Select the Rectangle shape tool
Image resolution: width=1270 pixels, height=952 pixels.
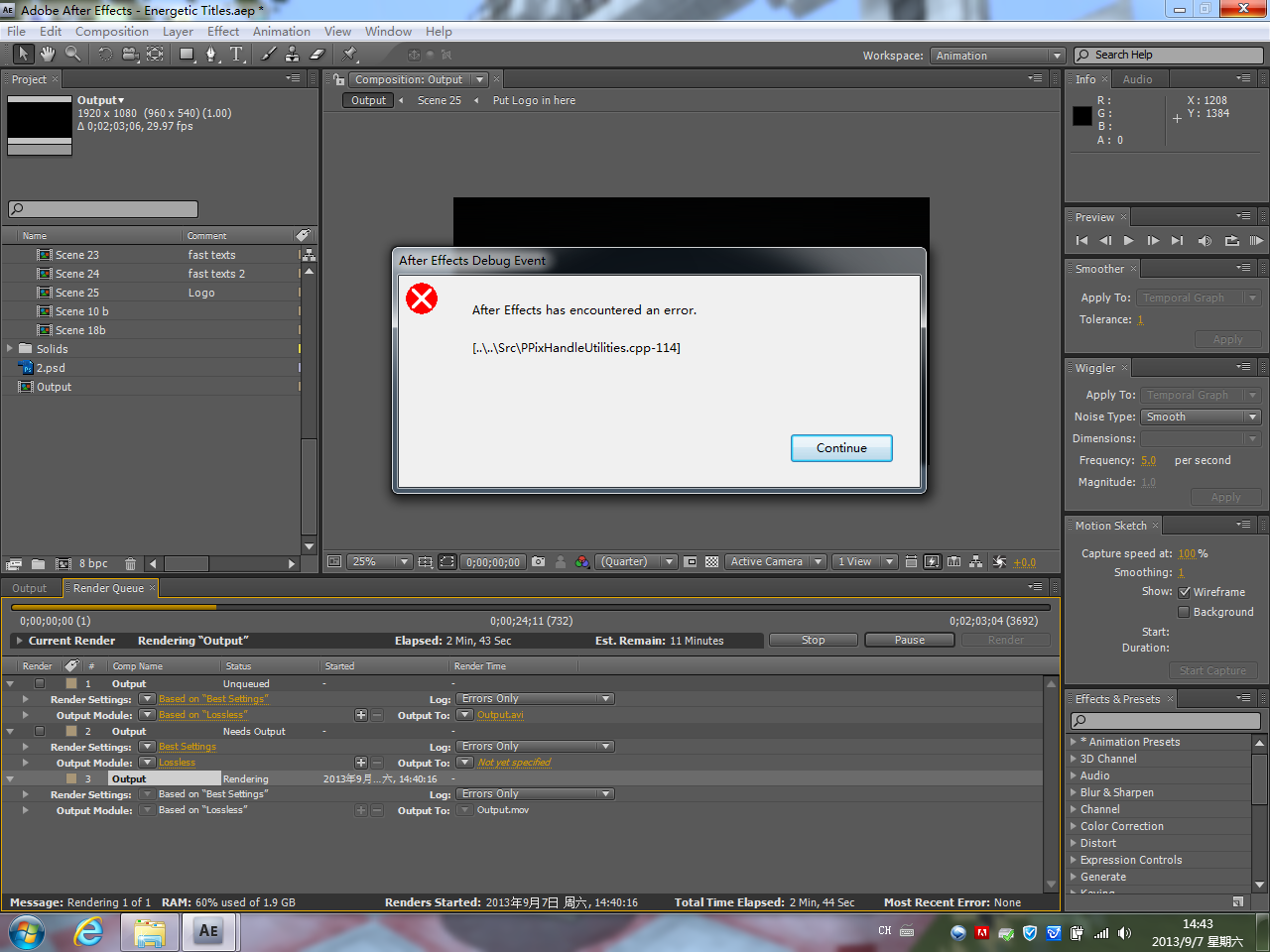pyautogui.click(x=187, y=55)
